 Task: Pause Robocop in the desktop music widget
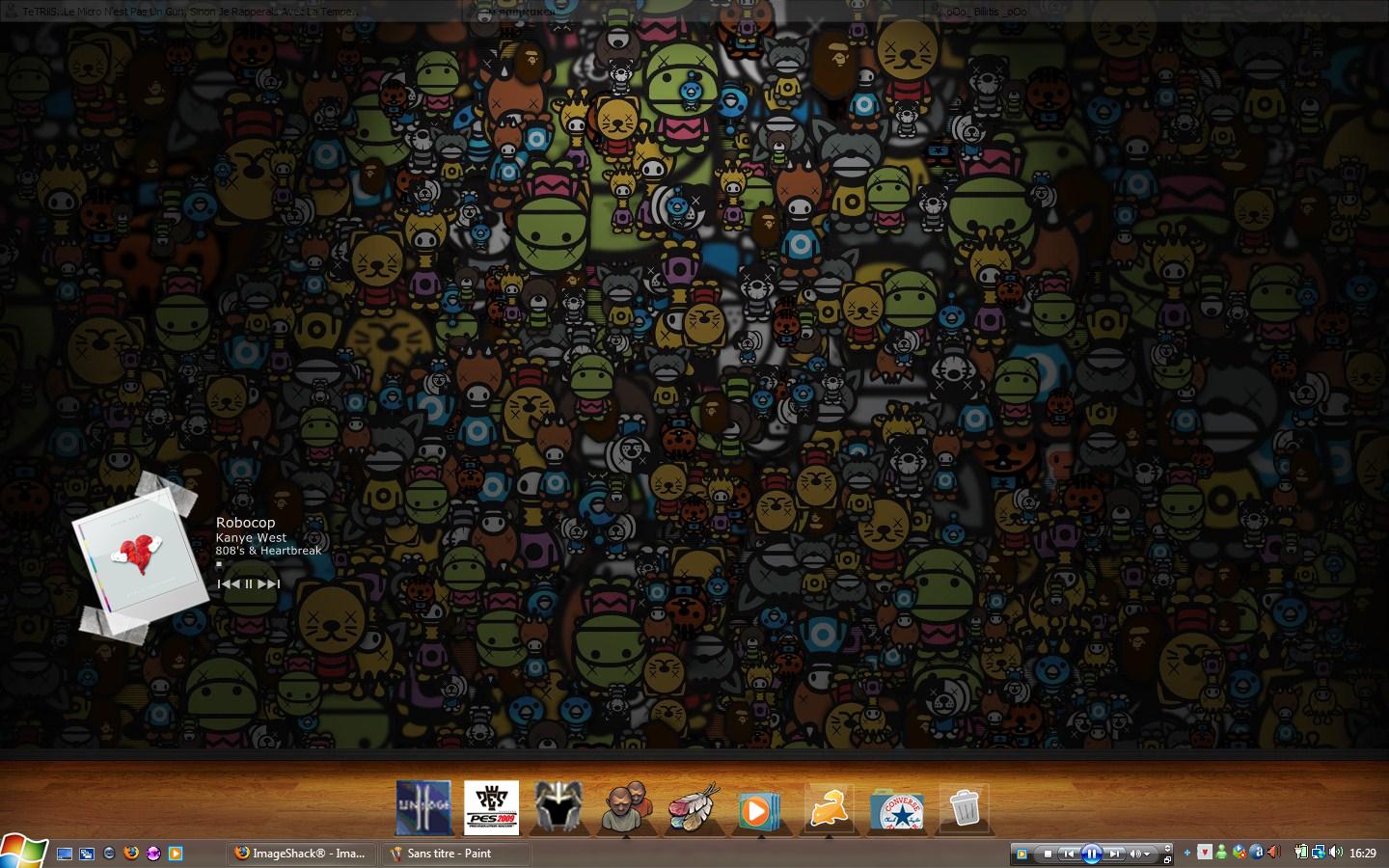pyautogui.click(x=249, y=583)
